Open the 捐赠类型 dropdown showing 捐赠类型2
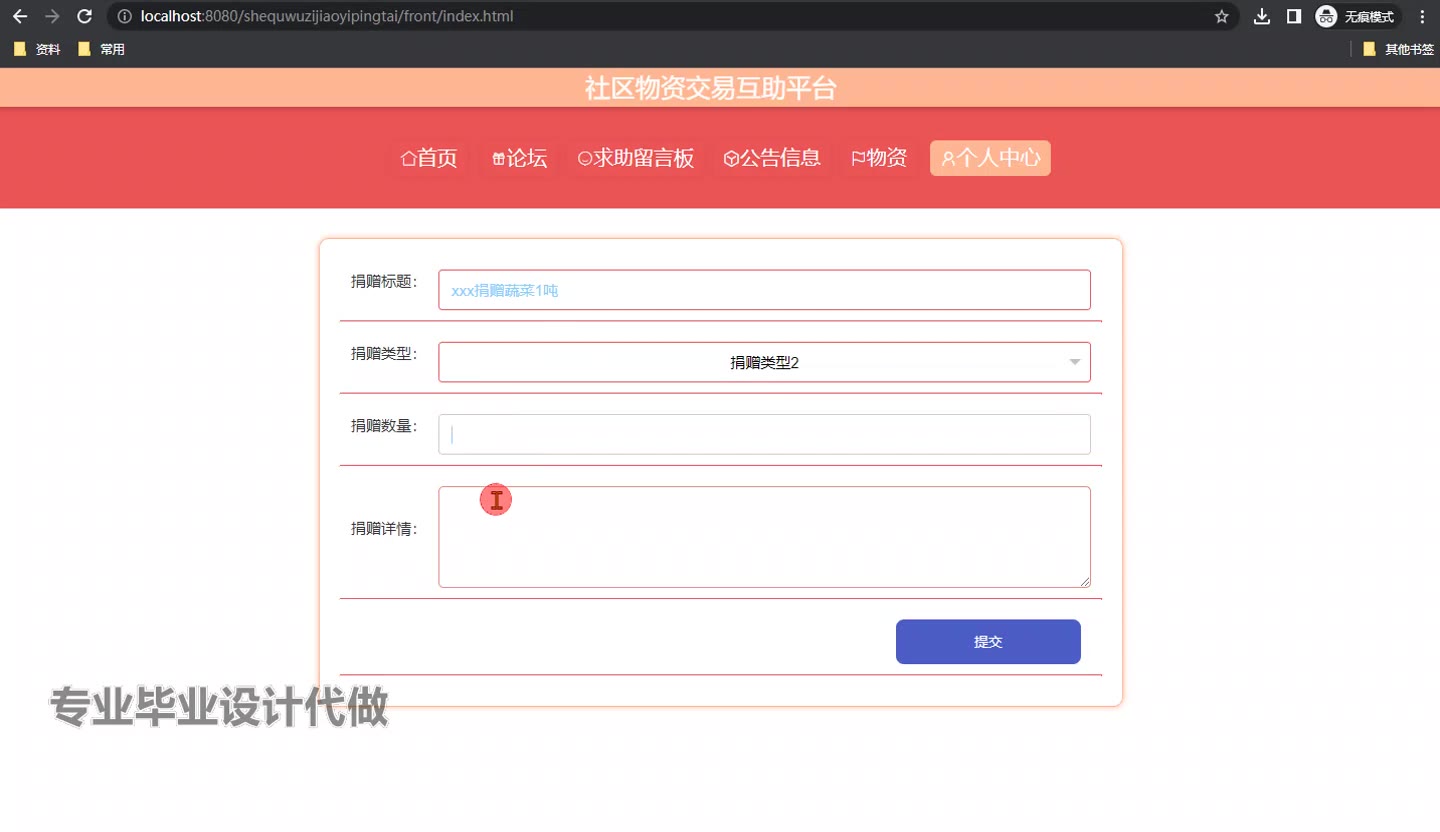The image size is (1440, 832). click(x=764, y=362)
